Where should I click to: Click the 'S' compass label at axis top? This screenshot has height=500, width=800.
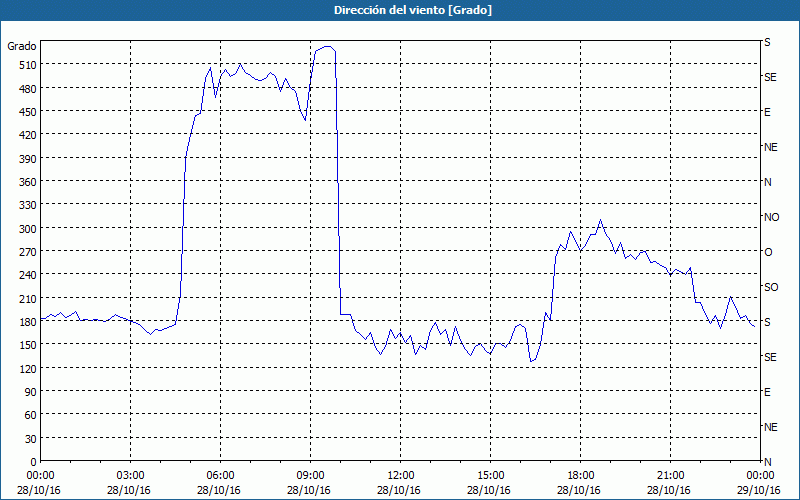click(x=767, y=42)
